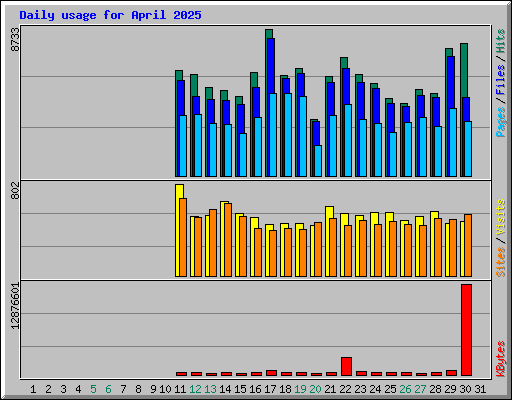Click the cyan Pages bar for day 20
This screenshot has width=512, height=400.
318,161
